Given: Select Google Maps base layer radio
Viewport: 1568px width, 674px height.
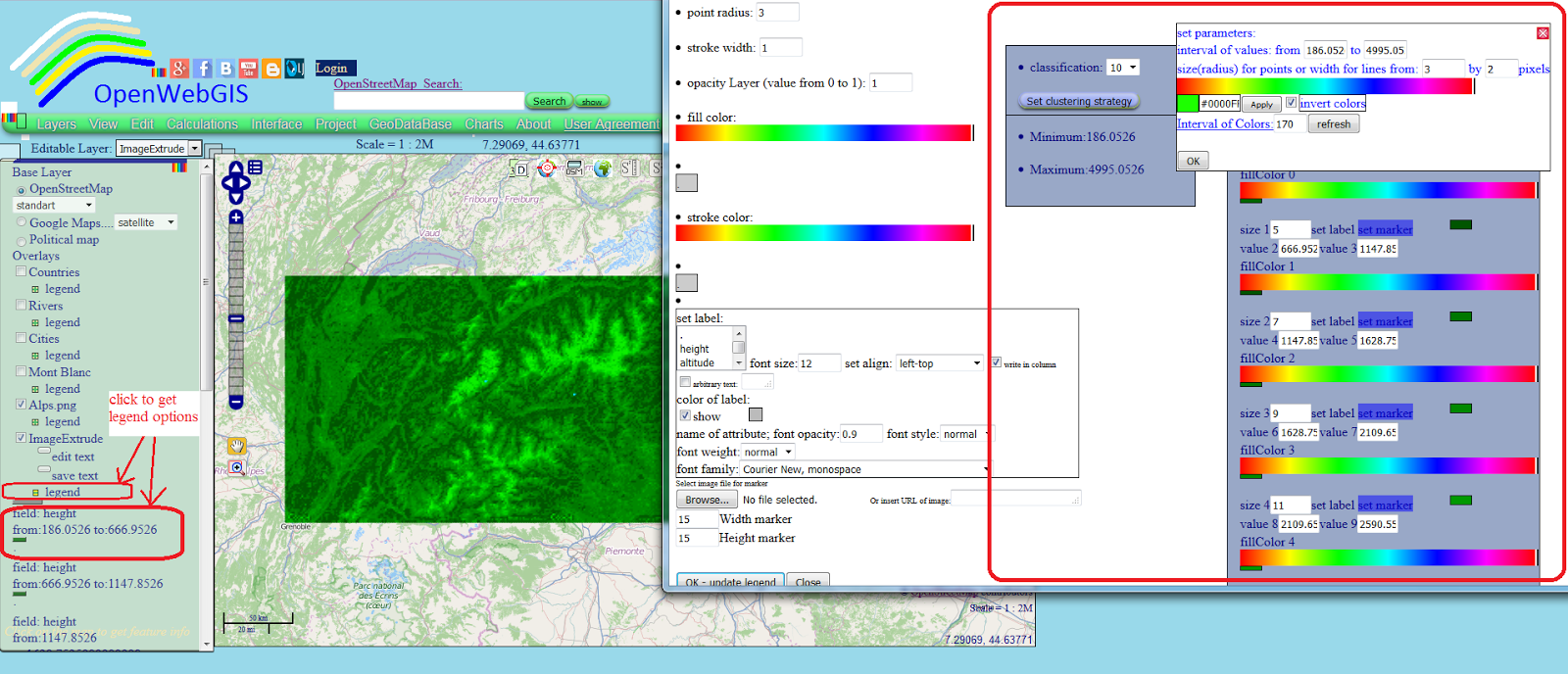Looking at the screenshot, I should [21, 223].
